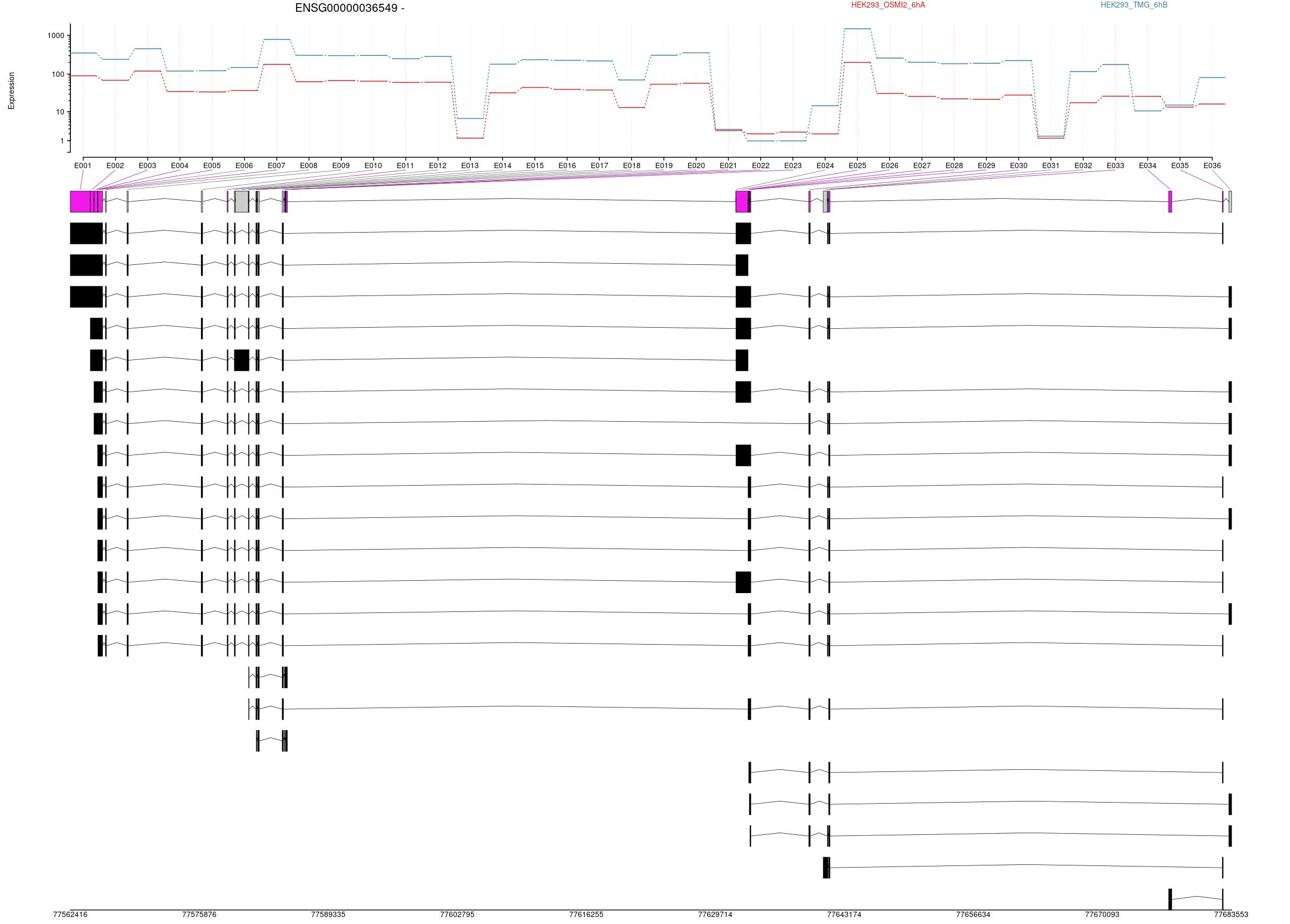Image resolution: width=1290 pixels, height=924 pixels.
Task: Click exon label E013
Action: 470,166
